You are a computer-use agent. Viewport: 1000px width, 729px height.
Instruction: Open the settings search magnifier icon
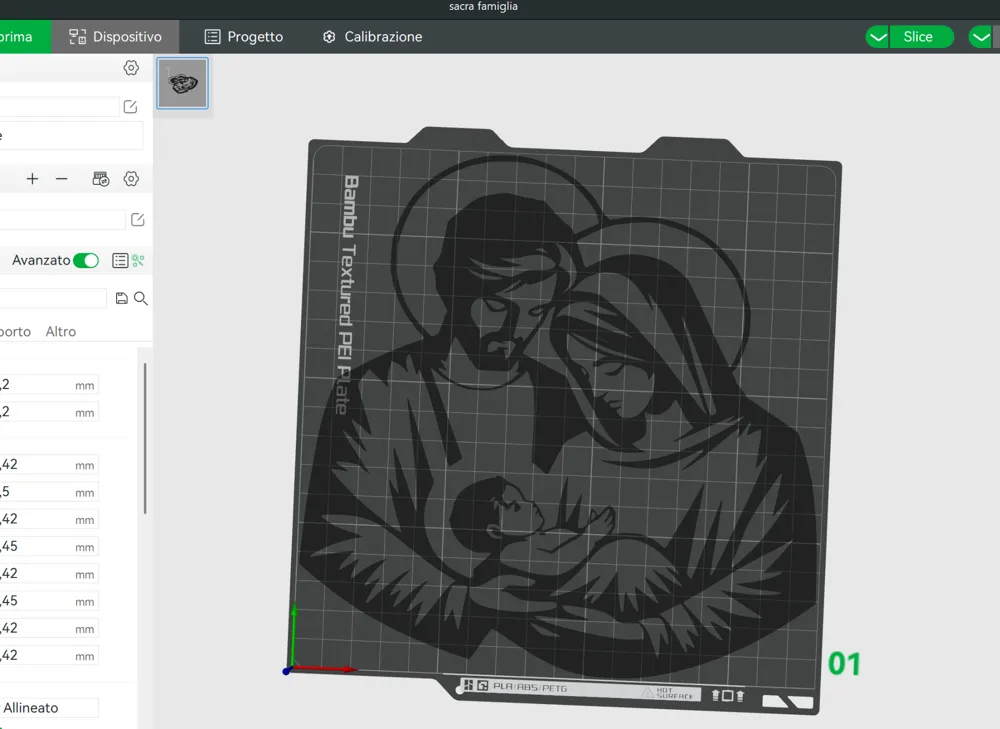pyautogui.click(x=141, y=298)
